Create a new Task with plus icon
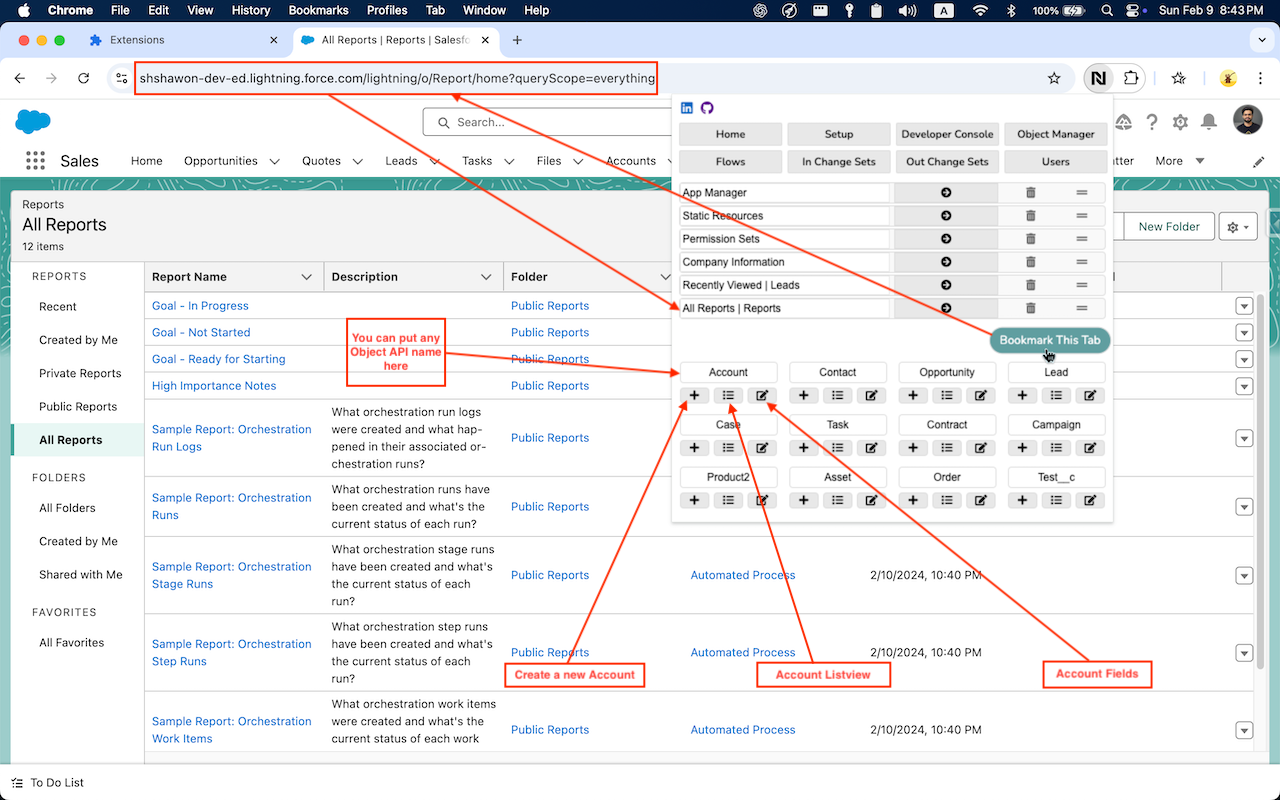This screenshot has height=800, width=1280. [x=803, y=448]
